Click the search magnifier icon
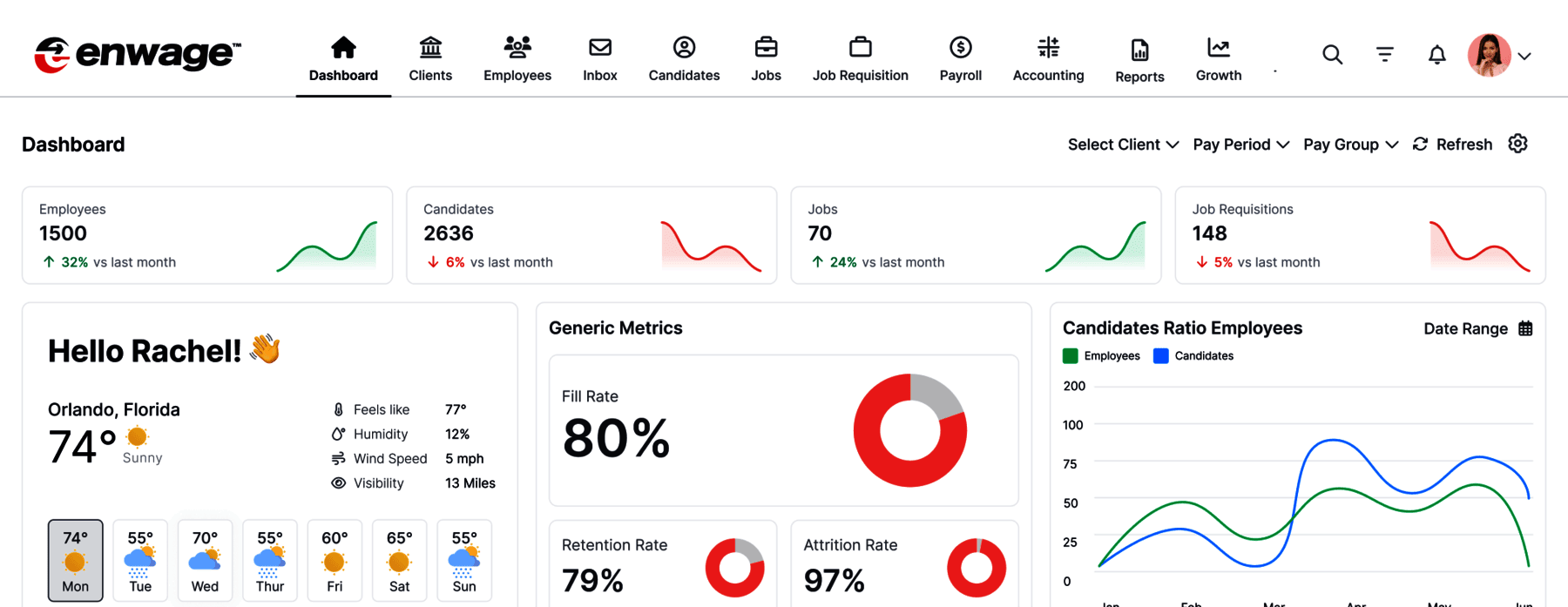The width and height of the screenshot is (1568, 607). coord(1332,55)
